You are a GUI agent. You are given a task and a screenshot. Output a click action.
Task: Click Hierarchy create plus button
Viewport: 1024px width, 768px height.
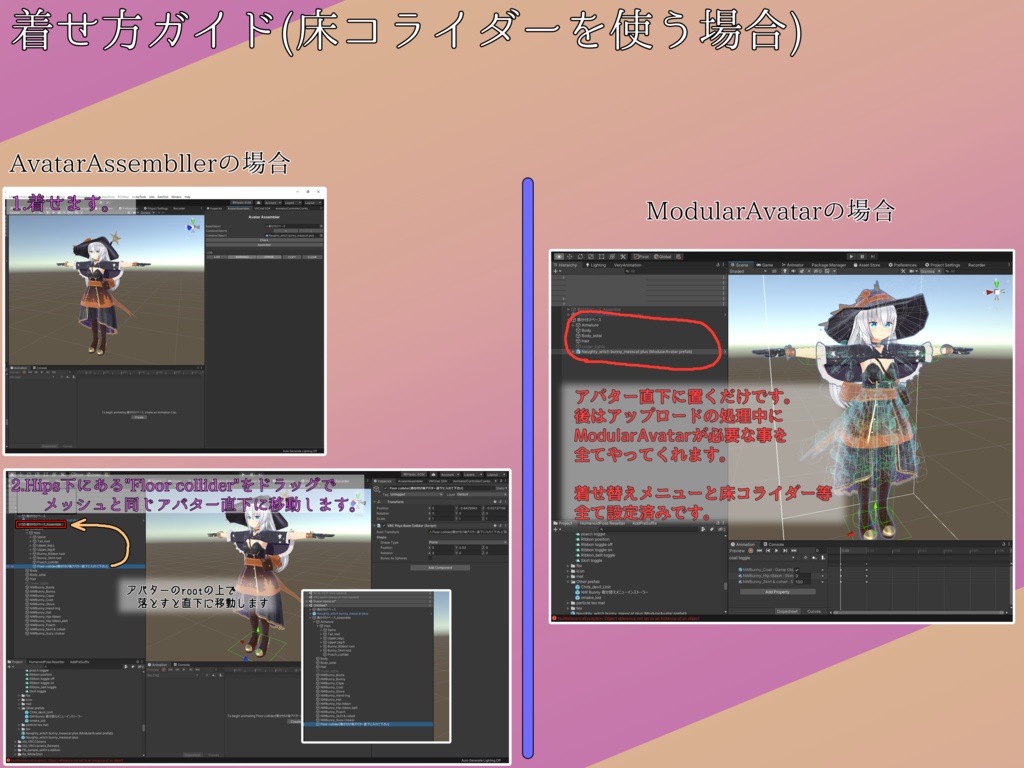pyautogui.click(x=556, y=271)
